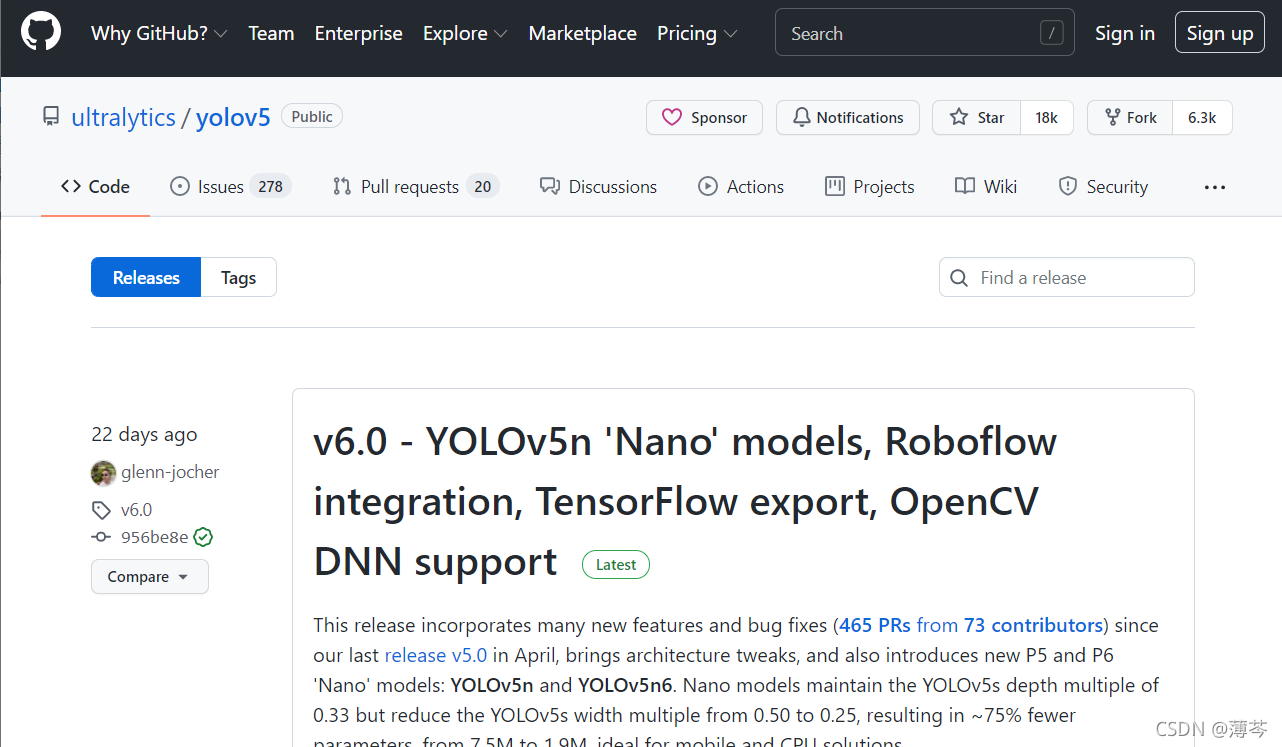The image size is (1282, 747).
Task: Click the Sign up button
Action: [1220, 33]
